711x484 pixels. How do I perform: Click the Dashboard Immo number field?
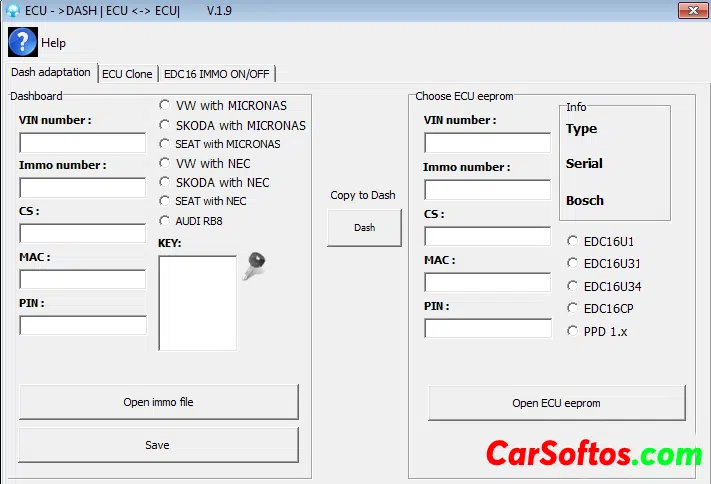click(82, 188)
